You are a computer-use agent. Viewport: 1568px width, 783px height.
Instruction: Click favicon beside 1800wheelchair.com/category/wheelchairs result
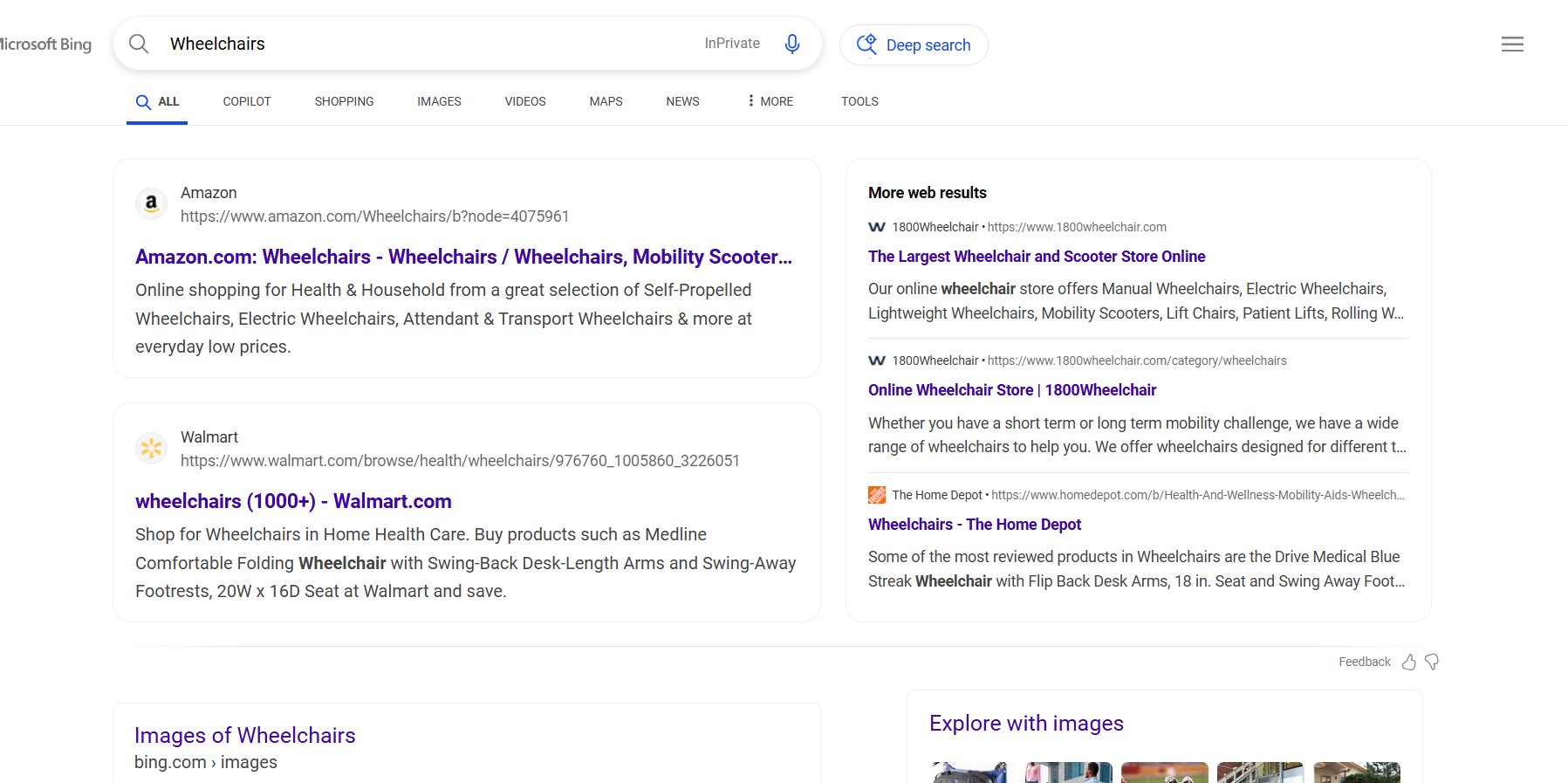[877, 361]
